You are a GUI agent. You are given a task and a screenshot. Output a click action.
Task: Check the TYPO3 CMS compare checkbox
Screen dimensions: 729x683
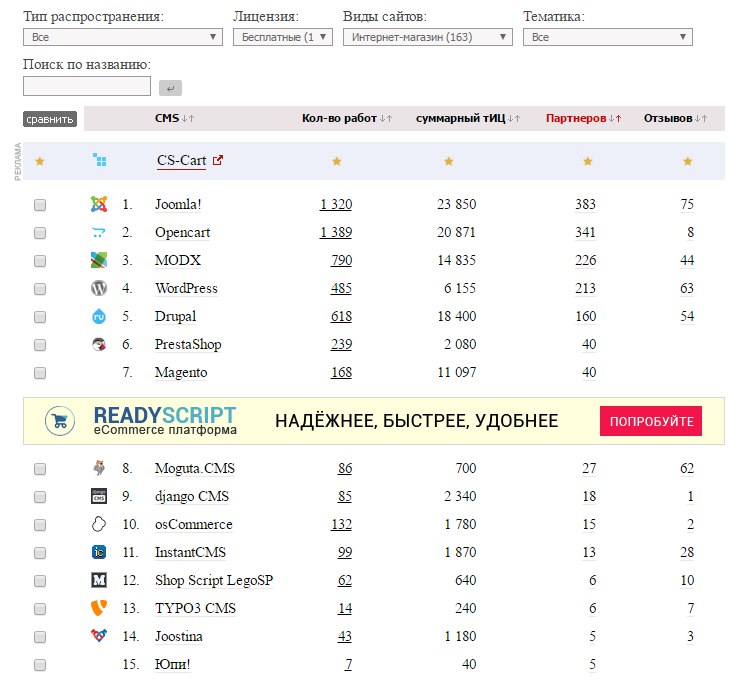pyautogui.click(x=40, y=609)
